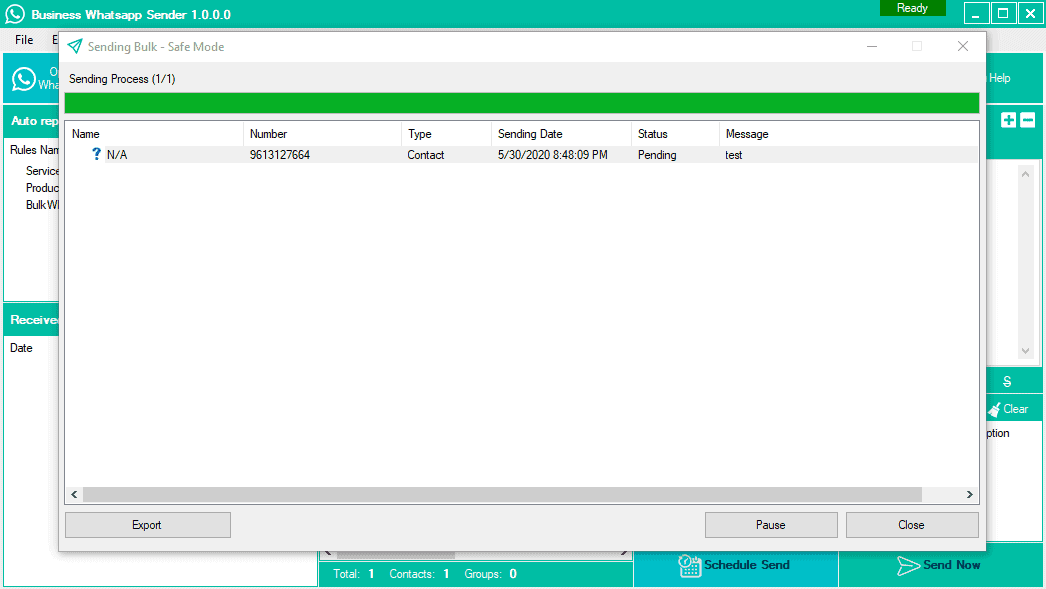Click the Contacts count in status bar
The width and height of the screenshot is (1046, 589).
[x=419, y=574]
